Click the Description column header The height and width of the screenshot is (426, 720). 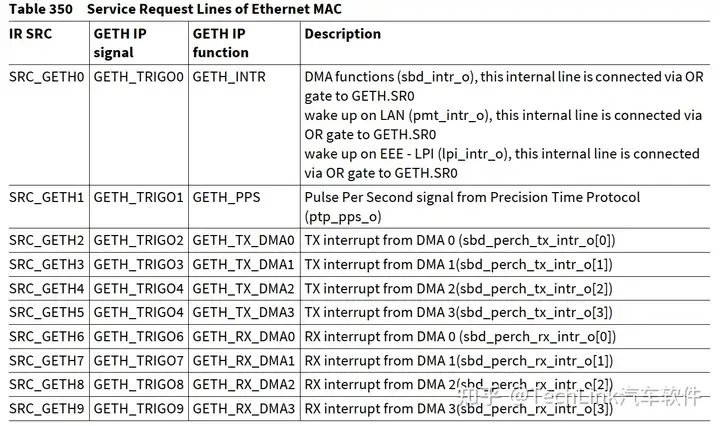point(343,34)
